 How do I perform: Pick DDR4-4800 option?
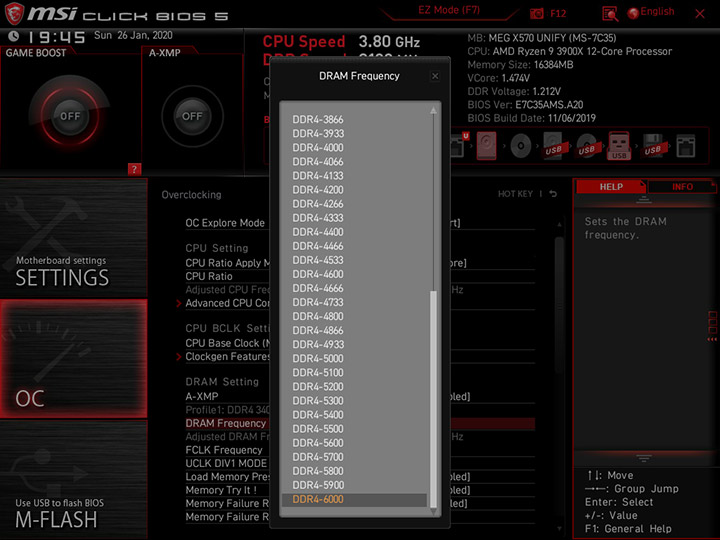318,317
